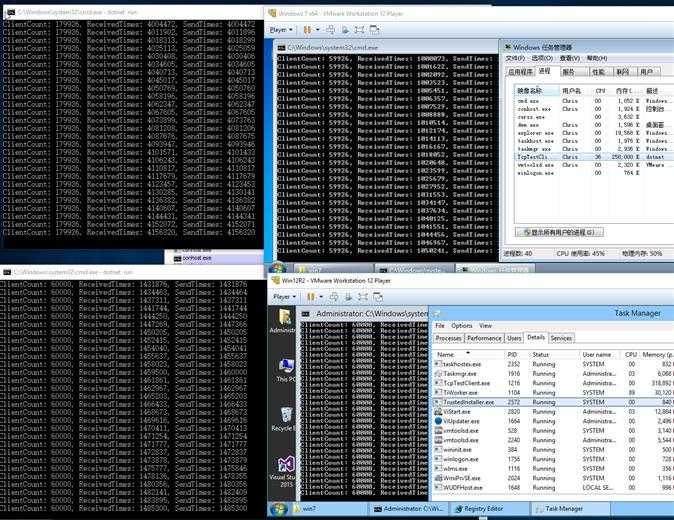Select TcpTestClient.exe row in Task Manager
This screenshot has height=520, width=674.
554,383
